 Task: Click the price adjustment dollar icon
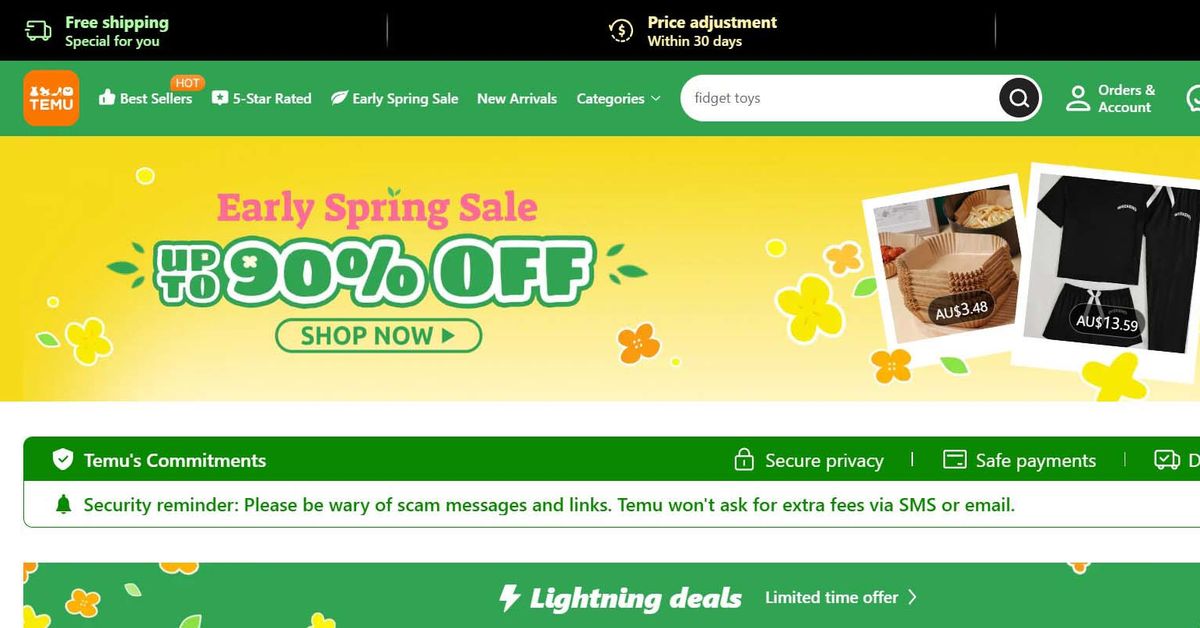pyautogui.click(x=621, y=31)
